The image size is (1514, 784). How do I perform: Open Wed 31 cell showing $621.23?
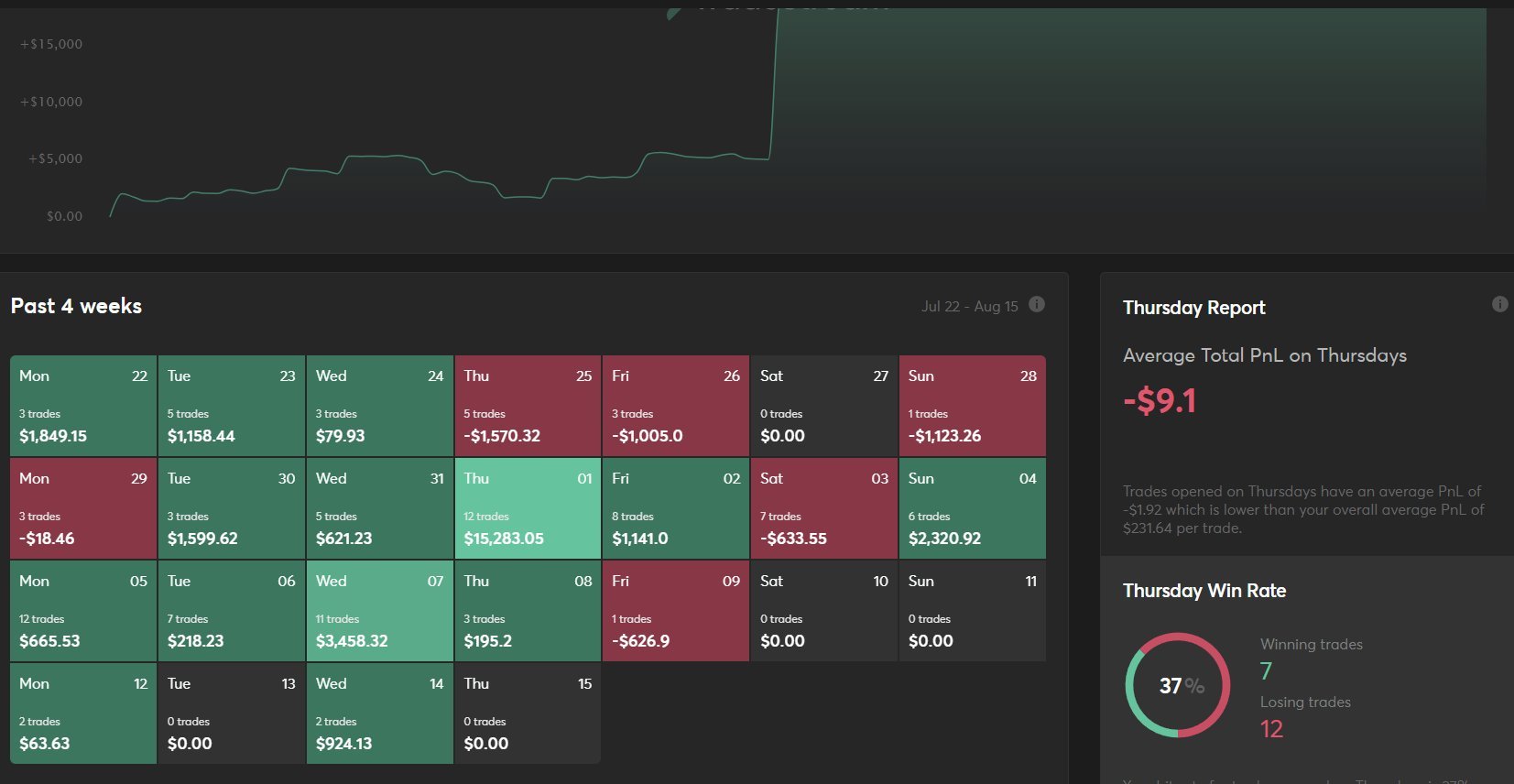click(380, 508)
